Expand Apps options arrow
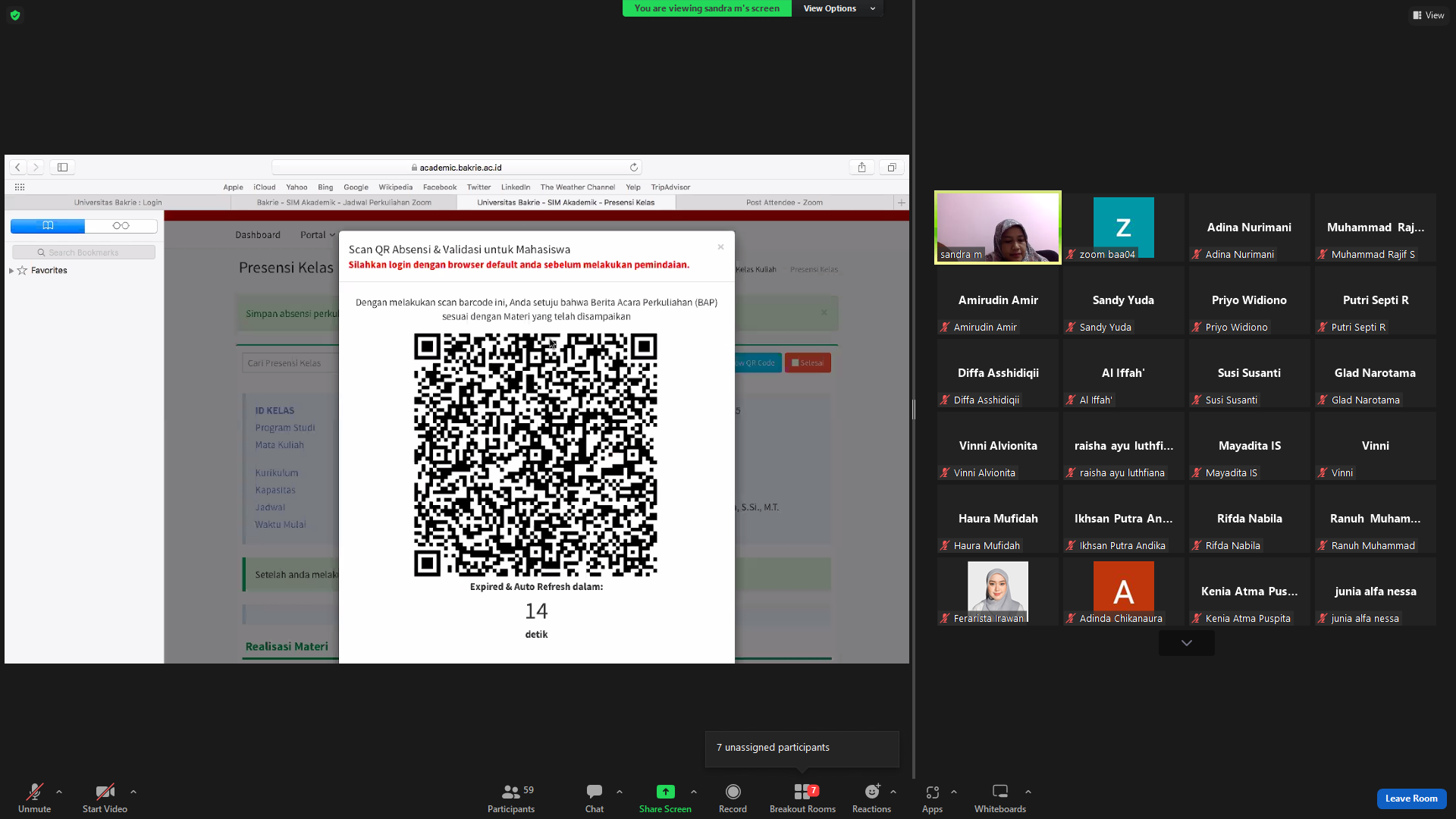This screenshot has height=819, width=1456. [x=954, y=792]
